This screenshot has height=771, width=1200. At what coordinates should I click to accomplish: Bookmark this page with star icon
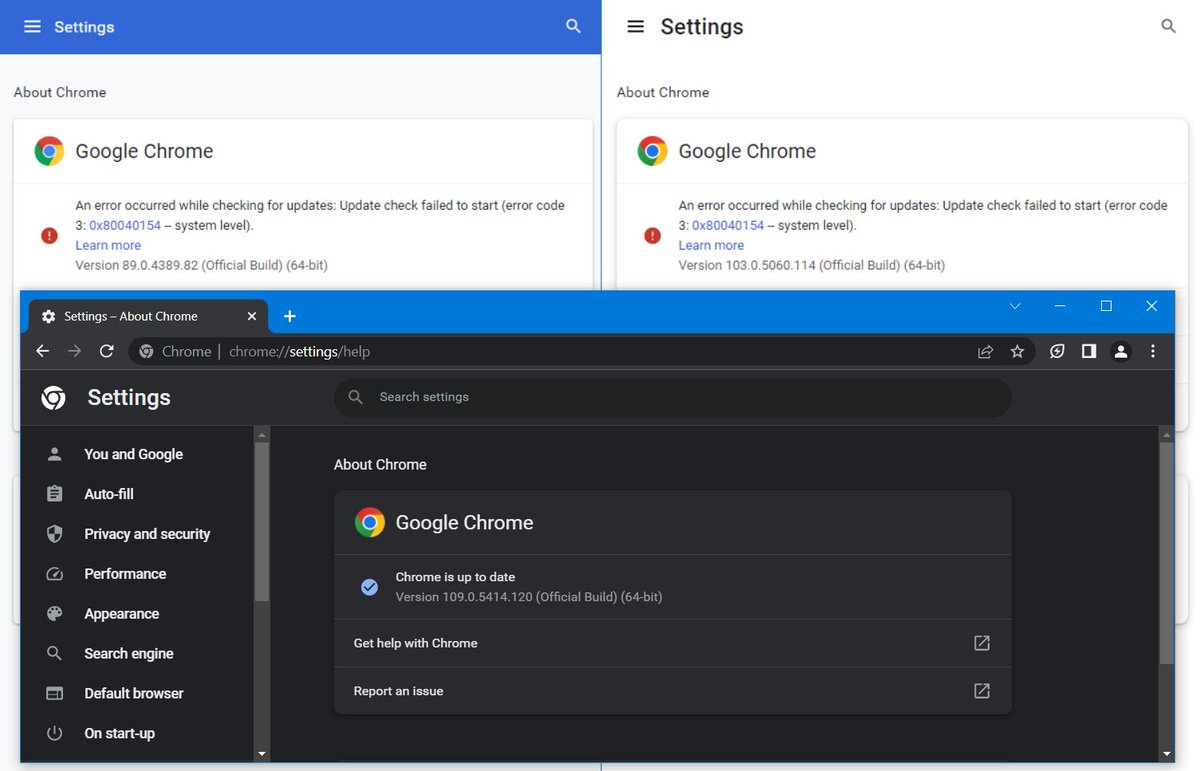pos(1017,351)
